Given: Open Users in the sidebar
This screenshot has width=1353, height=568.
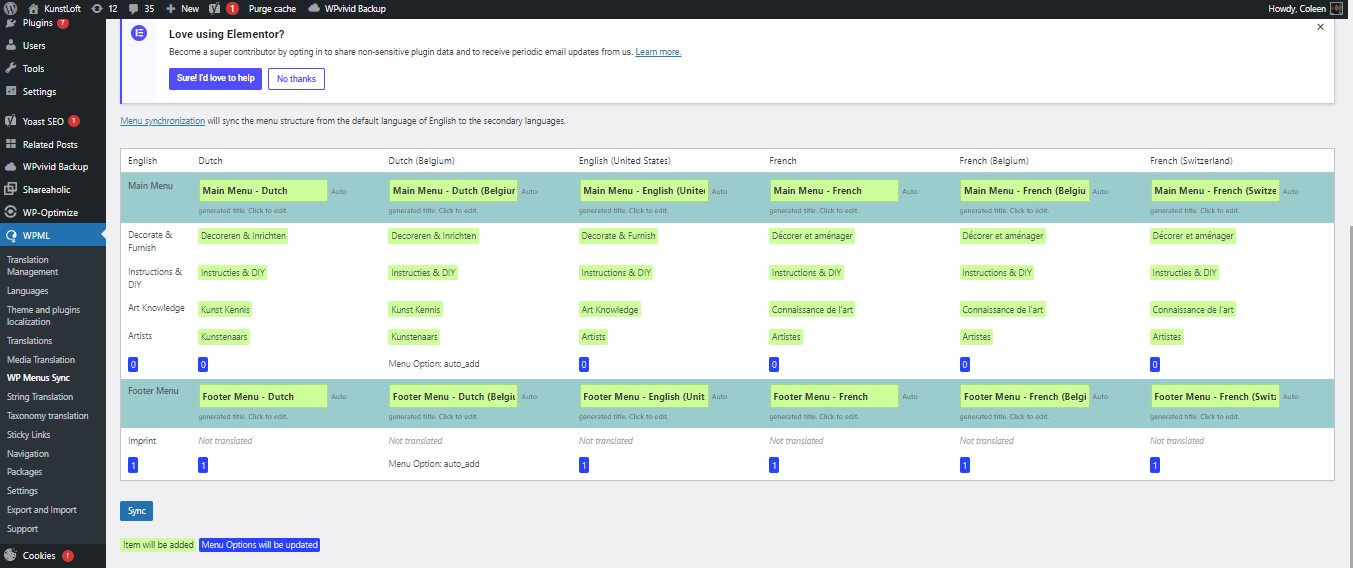Looking at the screenshot, I should pyautogui.click(x=34, y=45).
